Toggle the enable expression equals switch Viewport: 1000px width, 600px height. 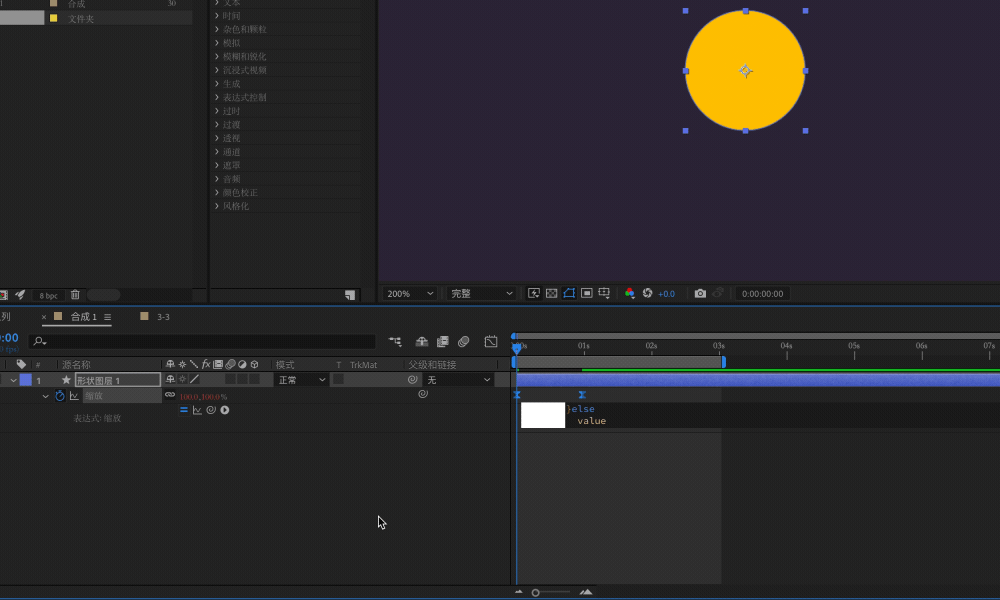point(184,410)
